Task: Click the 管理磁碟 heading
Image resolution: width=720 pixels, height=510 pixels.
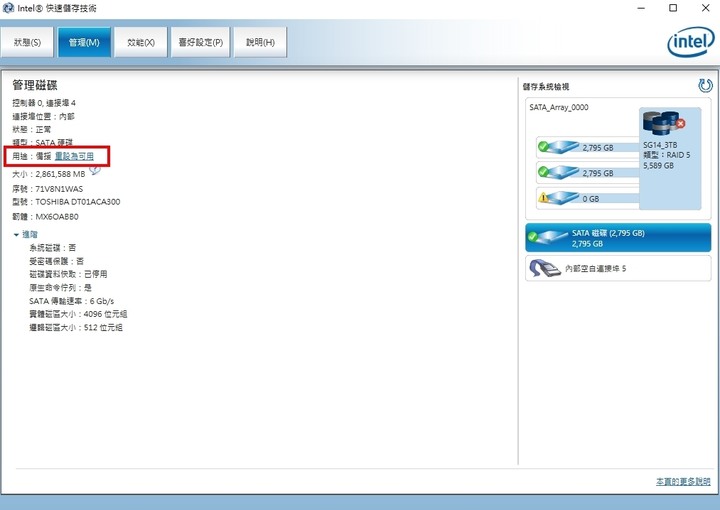Action: pyautogui.click(x=35, y=85)
